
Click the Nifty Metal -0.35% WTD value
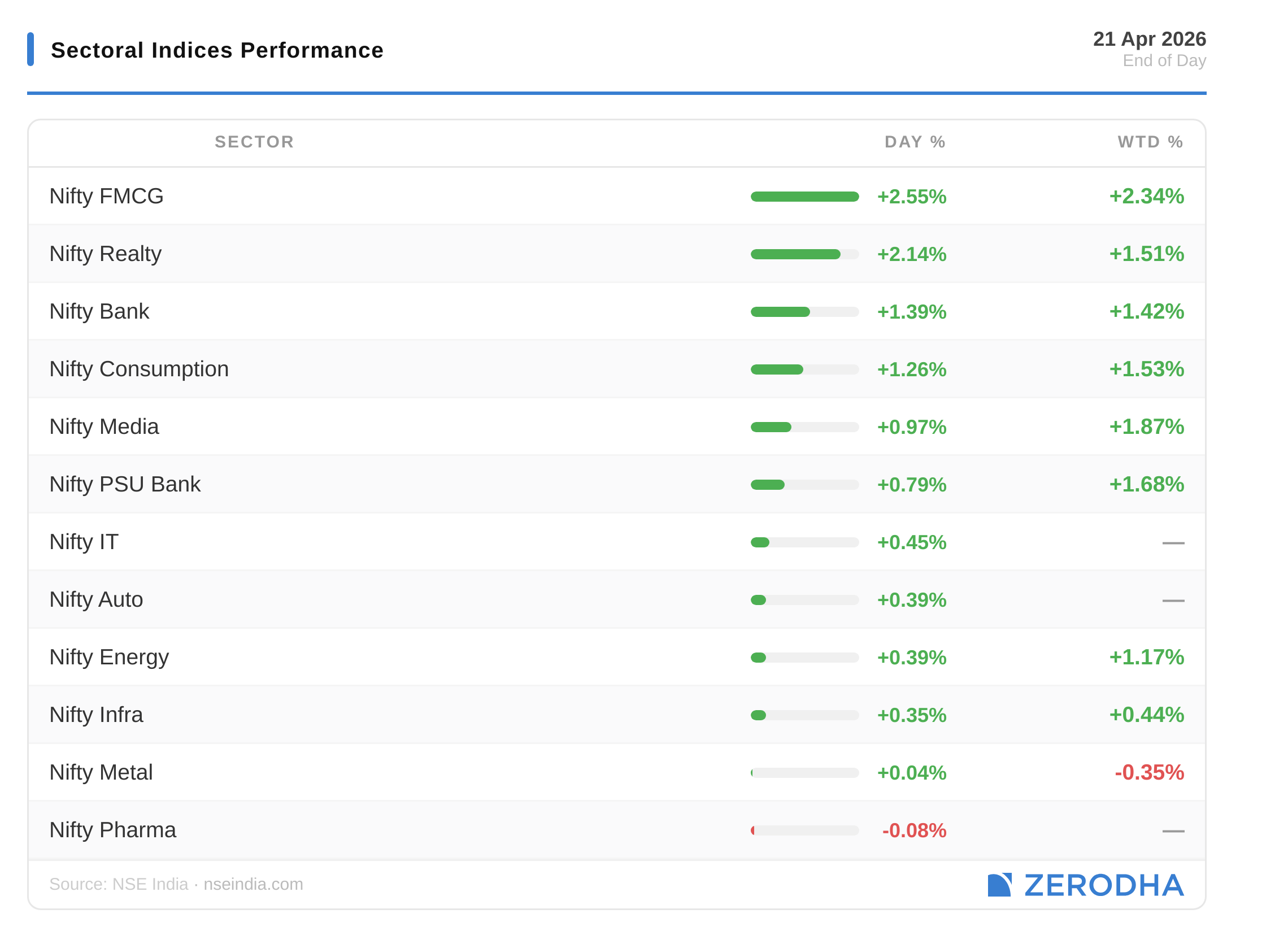point(1148,773)
